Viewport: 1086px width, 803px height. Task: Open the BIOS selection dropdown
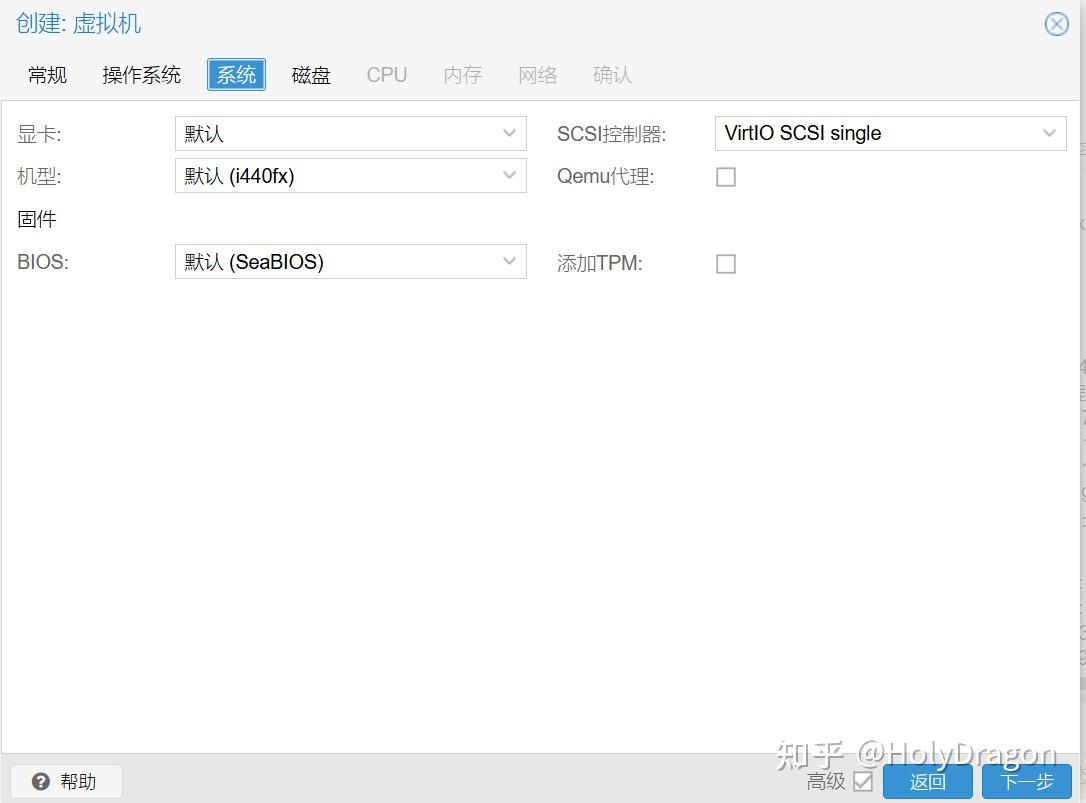(350, 261)
